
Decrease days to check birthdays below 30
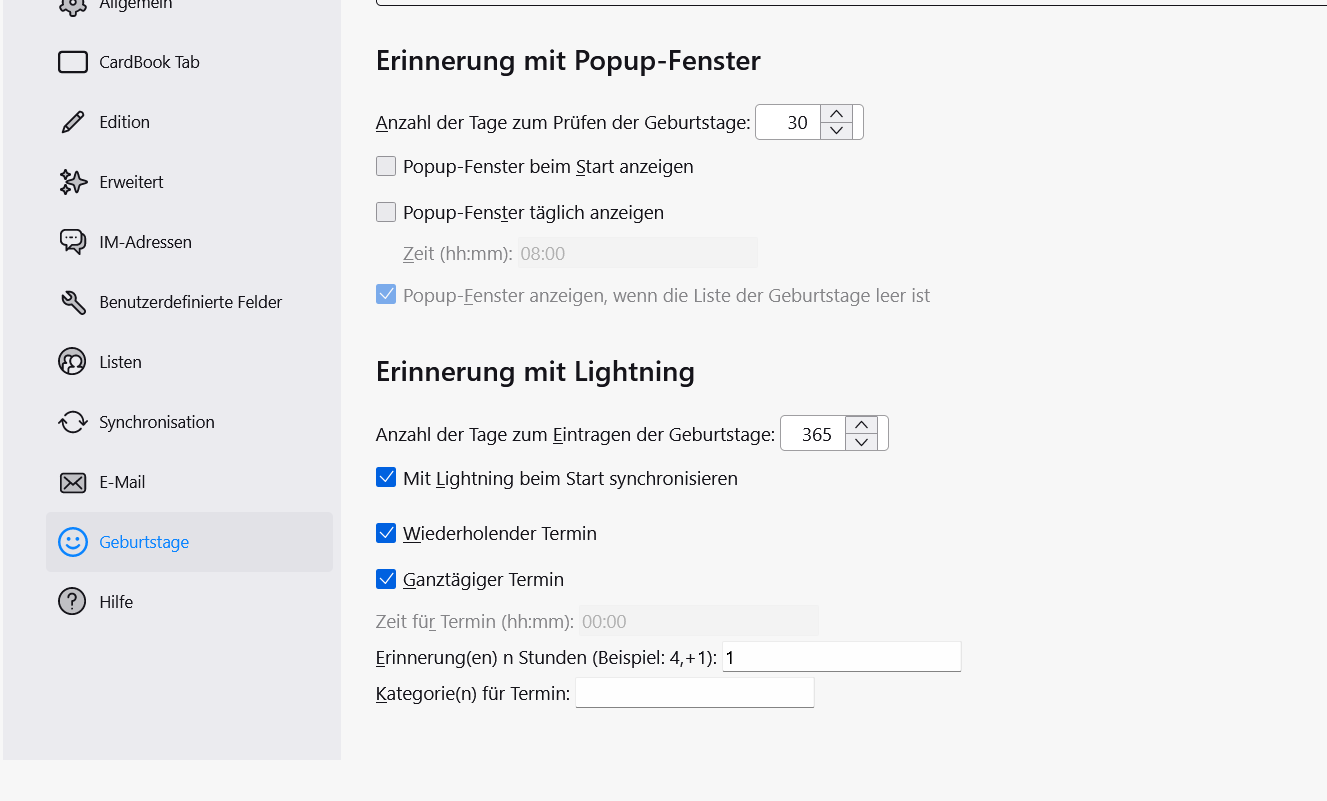point(836,131)
